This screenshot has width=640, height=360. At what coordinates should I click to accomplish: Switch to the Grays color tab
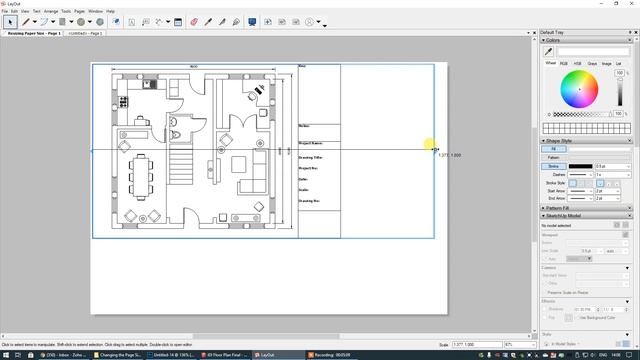(592, 64)
